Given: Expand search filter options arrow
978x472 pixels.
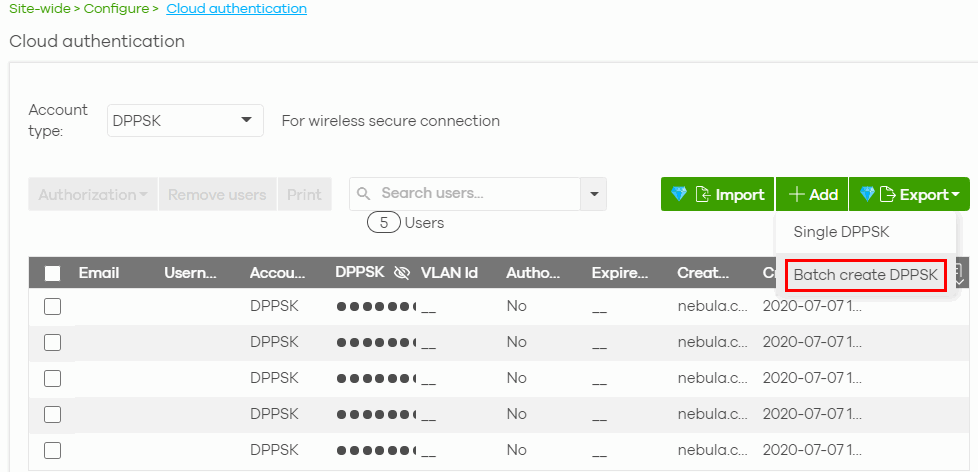Looking at the screenshot, I should point(594,194).
